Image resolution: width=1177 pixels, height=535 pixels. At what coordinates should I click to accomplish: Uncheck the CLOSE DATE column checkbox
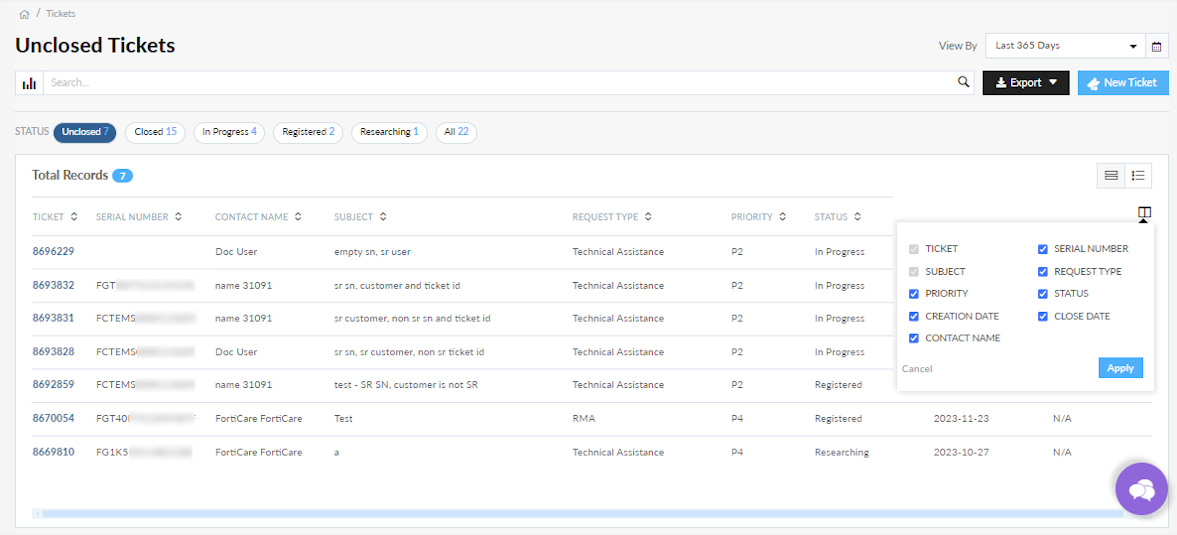pos(1043,316)
